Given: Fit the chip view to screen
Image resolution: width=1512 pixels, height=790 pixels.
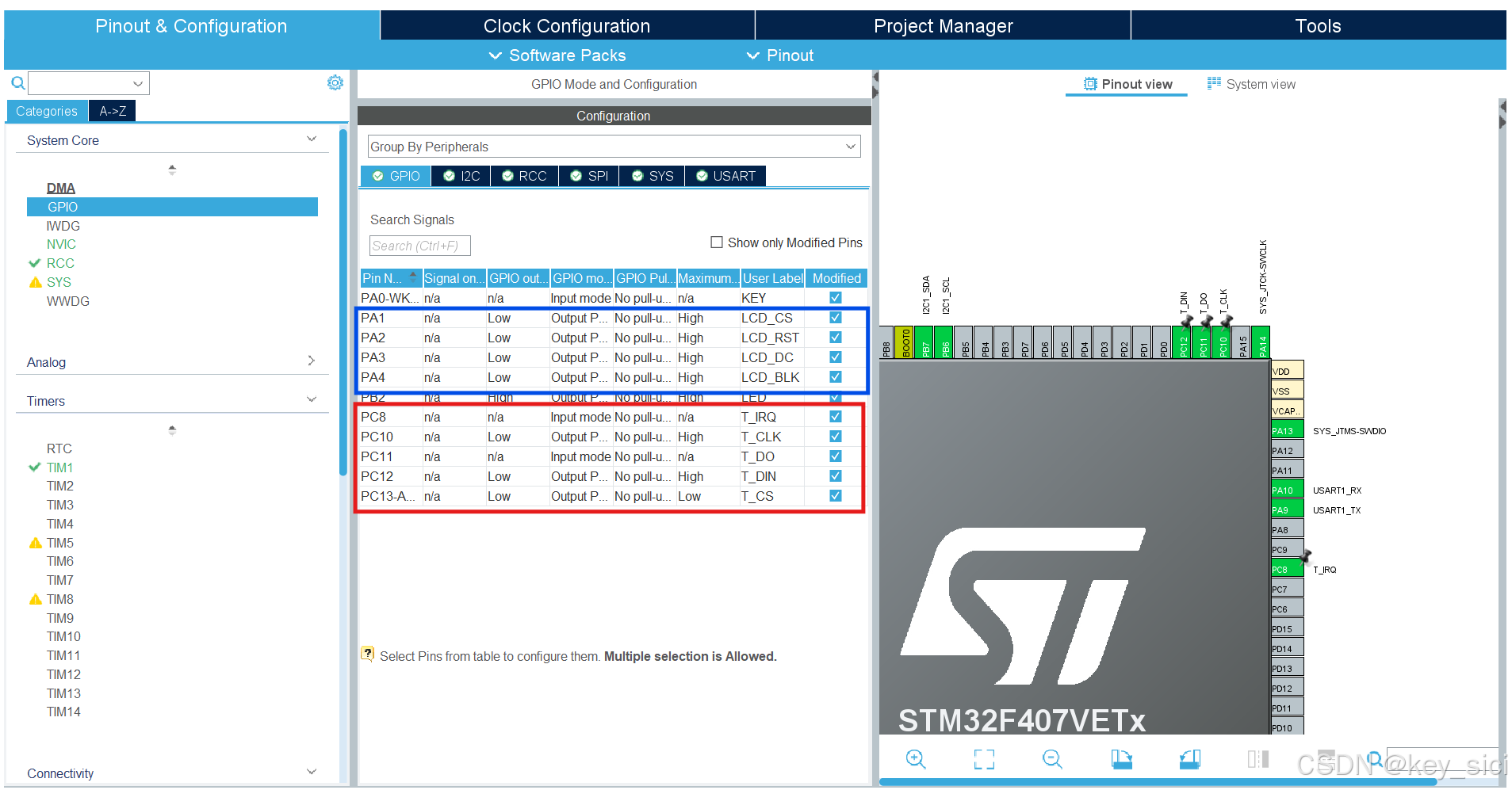Looking at the screenshot, I should click(984, 759).
